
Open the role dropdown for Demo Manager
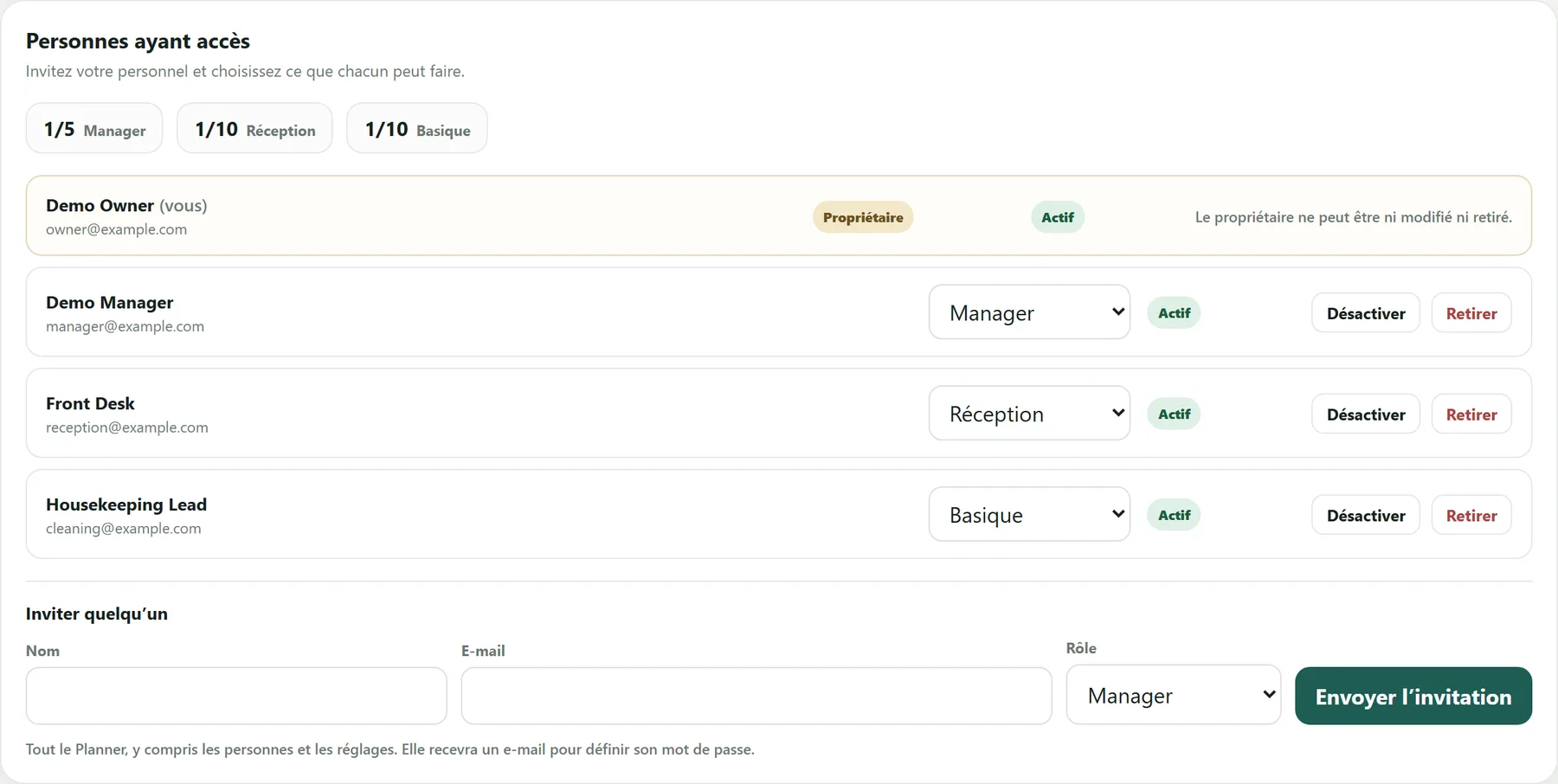(1029, 312)
